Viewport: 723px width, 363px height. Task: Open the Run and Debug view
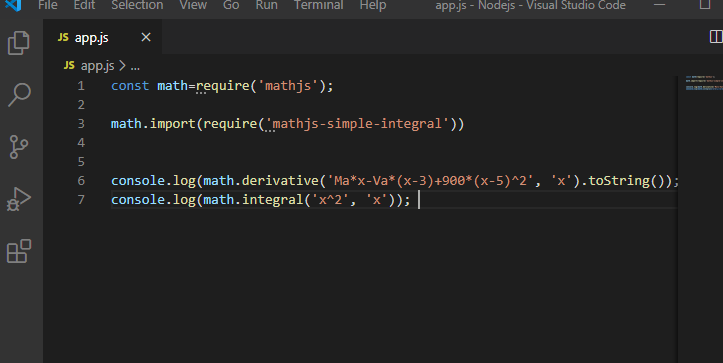[19, 199]
